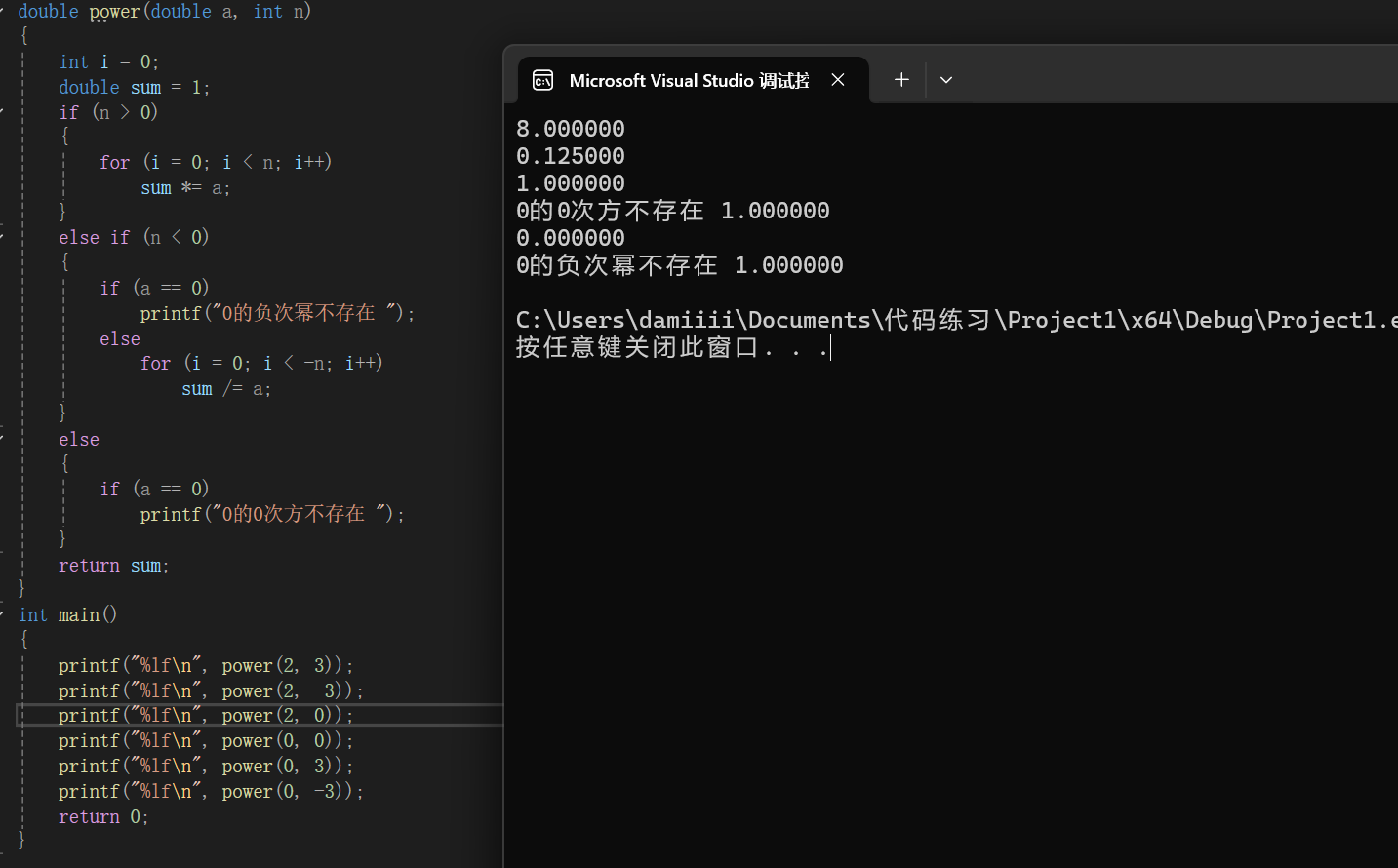Click the '8.000000' console output line
The height and width of the screenshot is (868, 1398).
571,129
